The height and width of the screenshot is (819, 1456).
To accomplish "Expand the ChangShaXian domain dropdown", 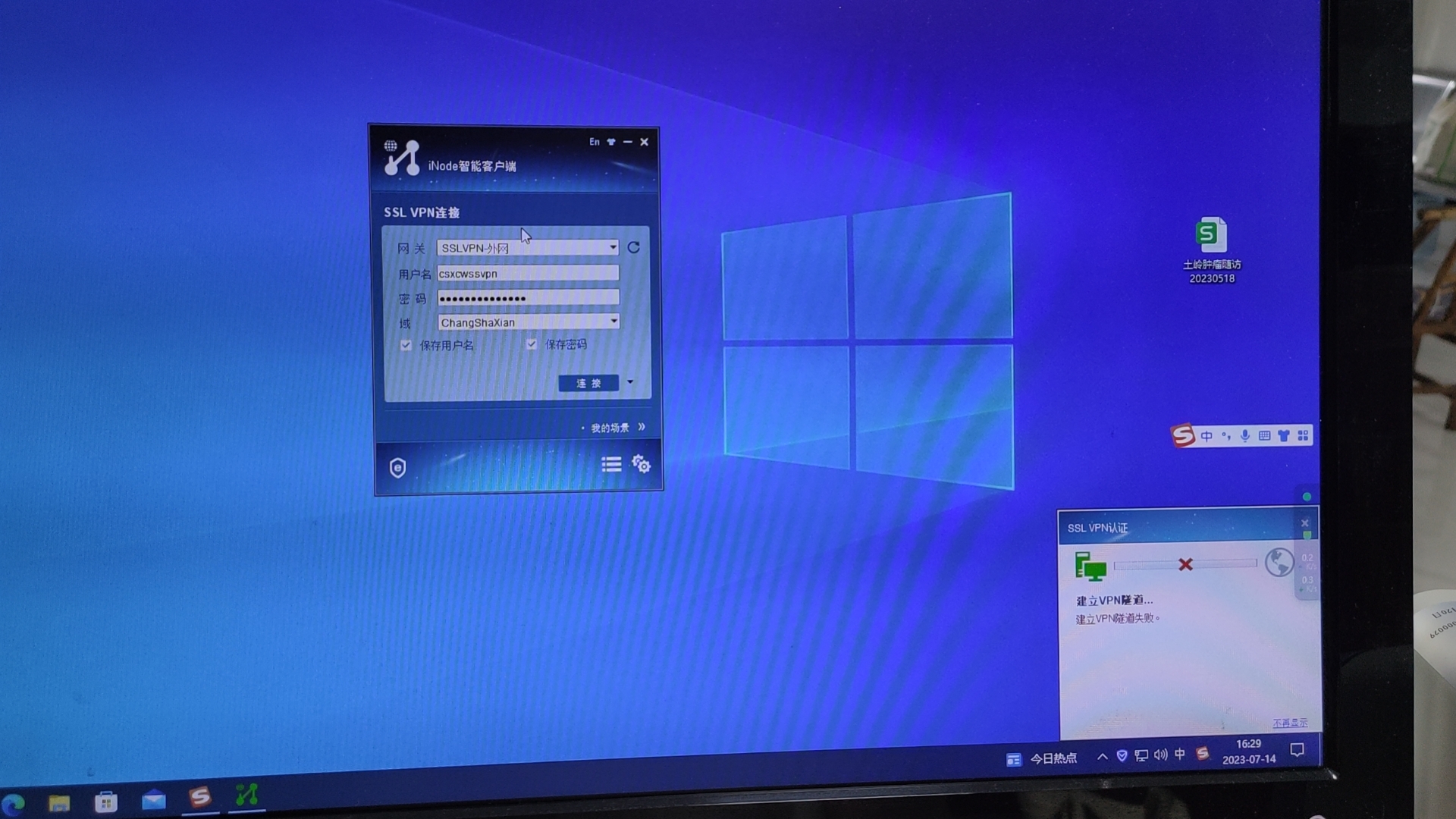I will pyautogui.click(x=613, y=322).
